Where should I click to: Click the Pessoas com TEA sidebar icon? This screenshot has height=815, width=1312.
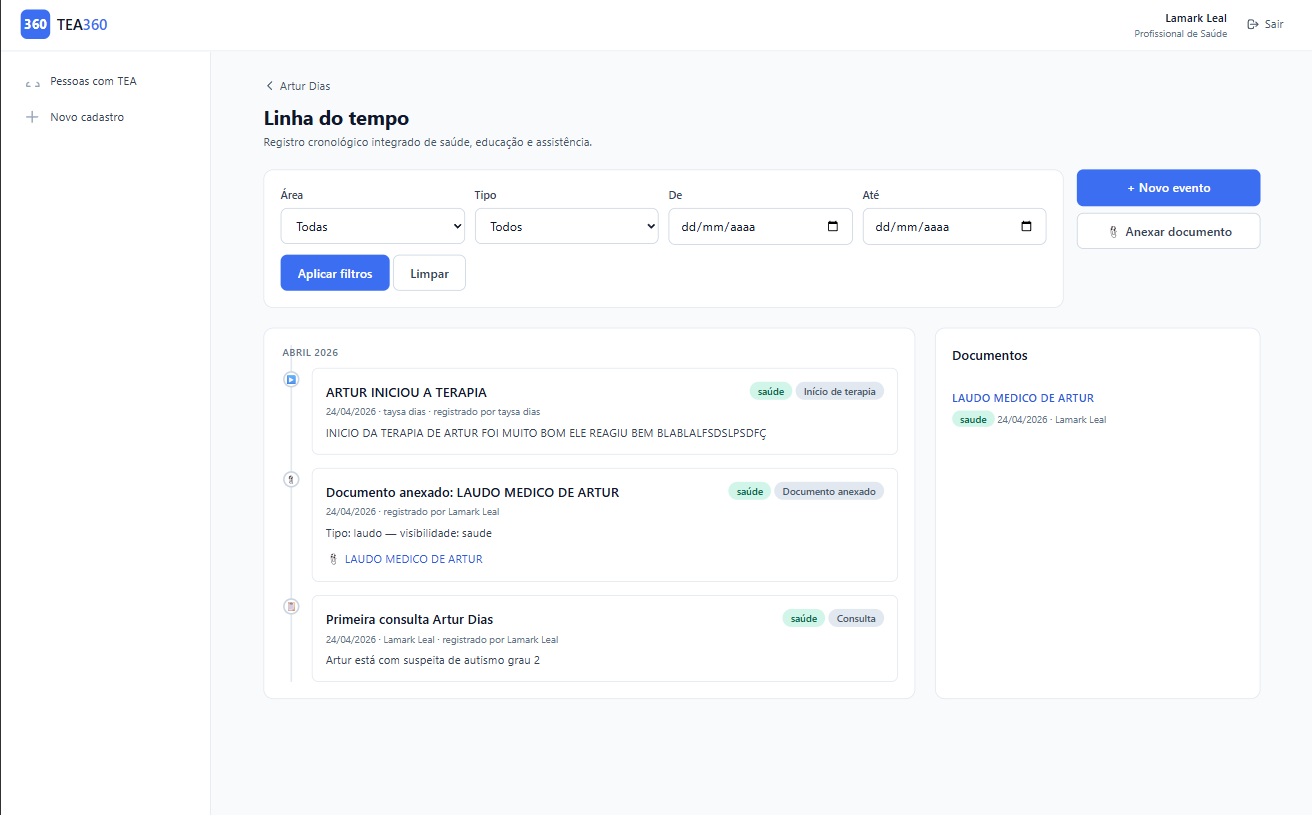coord(32,82)
